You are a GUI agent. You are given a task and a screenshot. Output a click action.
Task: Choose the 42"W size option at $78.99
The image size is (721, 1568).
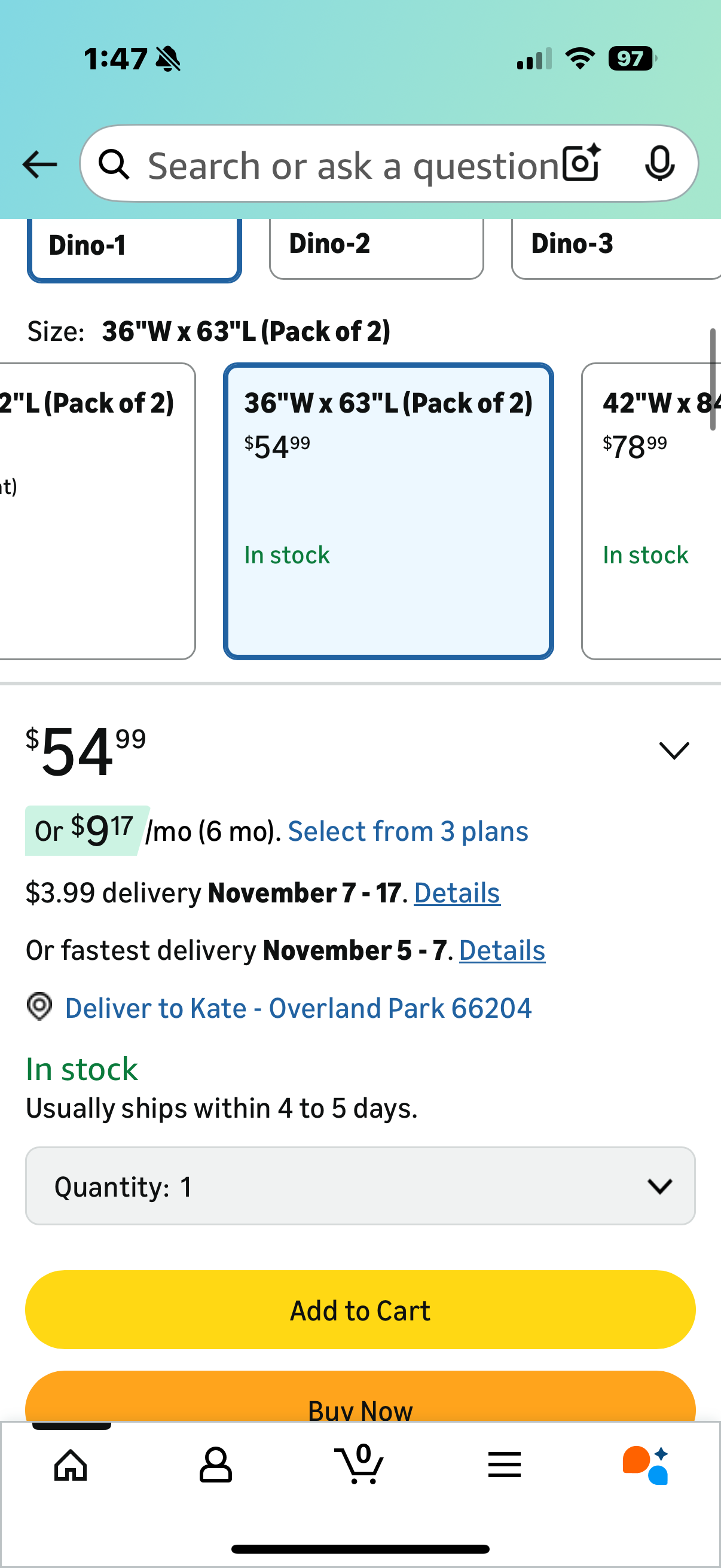[x=651, y=510]
